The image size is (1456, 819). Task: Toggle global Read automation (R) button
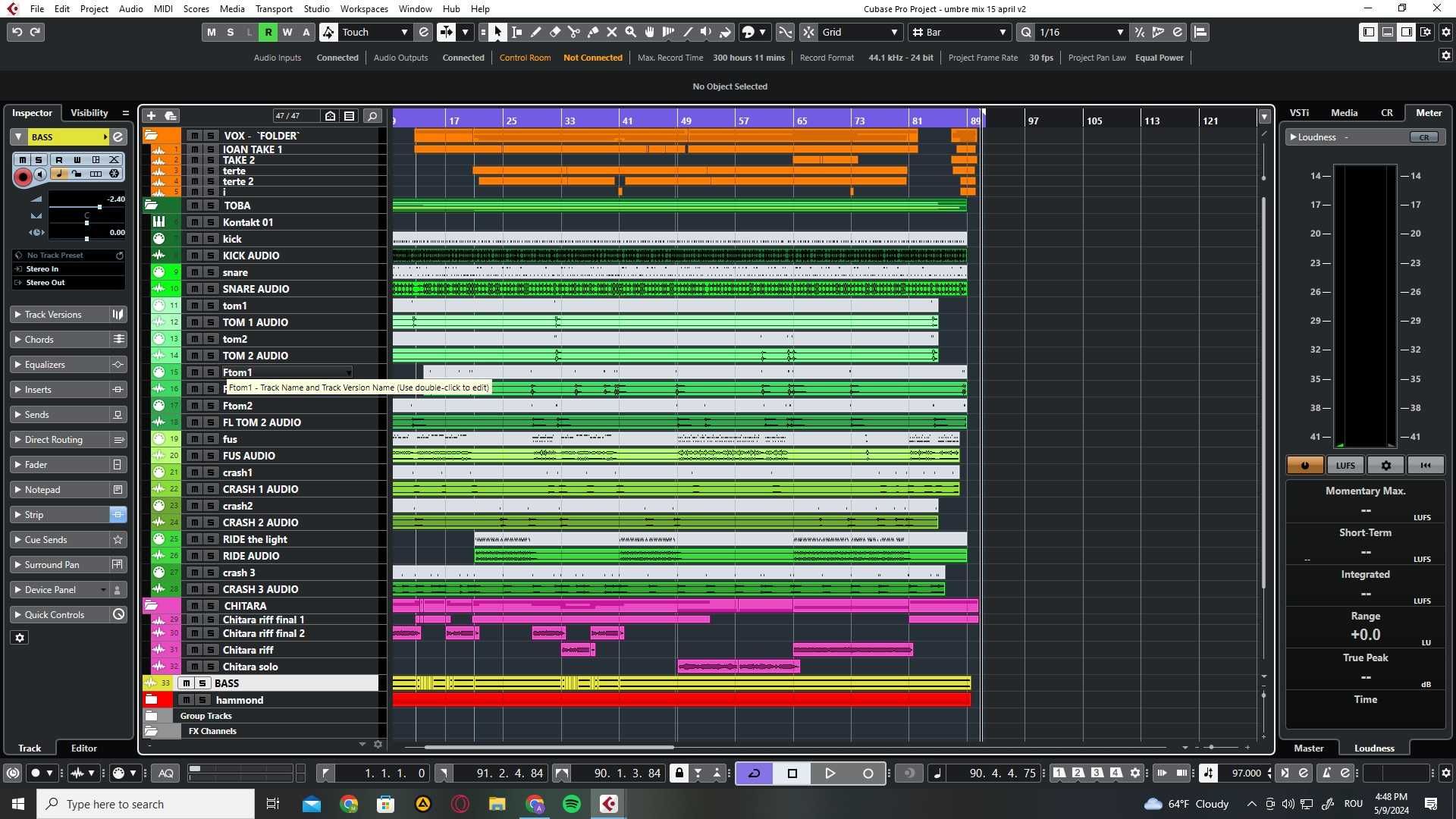click(x=268, y=32)
